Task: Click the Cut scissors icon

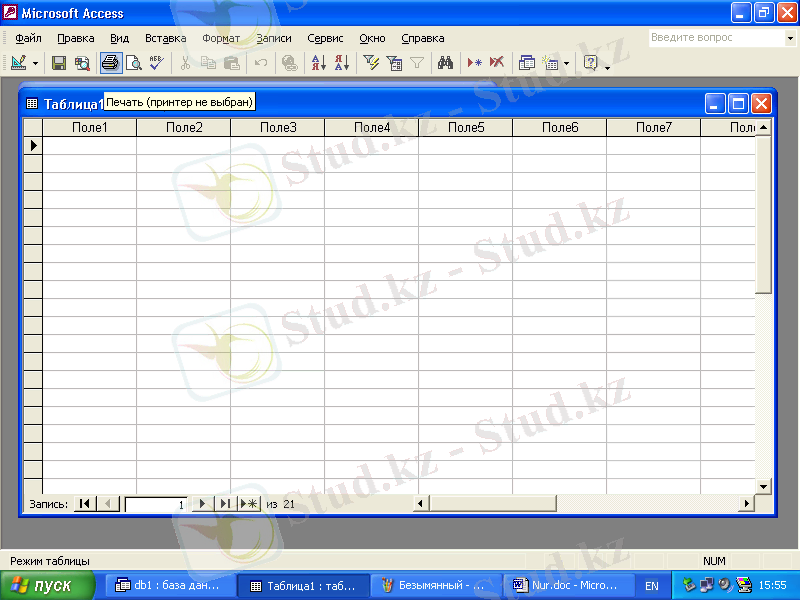Action: [x=185, y=63]
